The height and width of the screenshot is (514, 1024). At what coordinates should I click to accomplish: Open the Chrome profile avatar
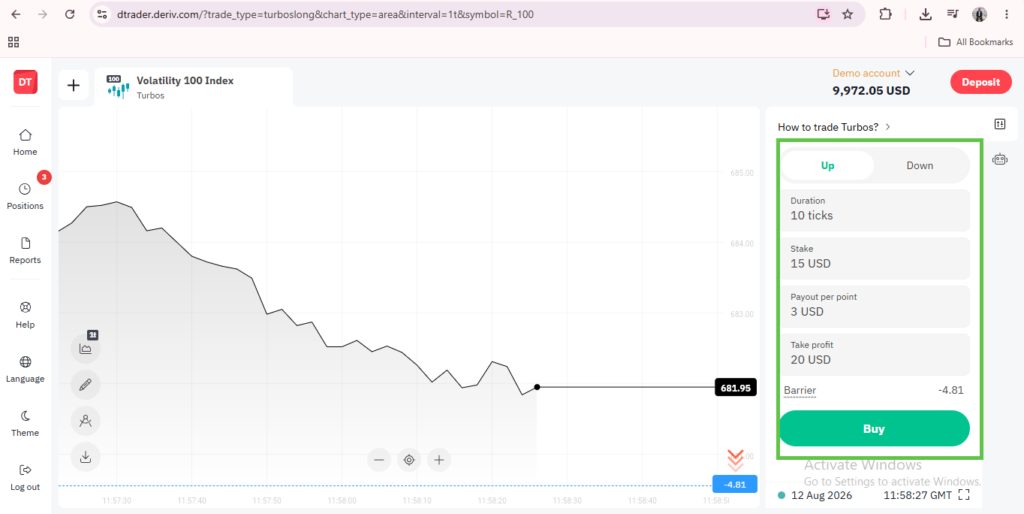(x=979, y=14)
